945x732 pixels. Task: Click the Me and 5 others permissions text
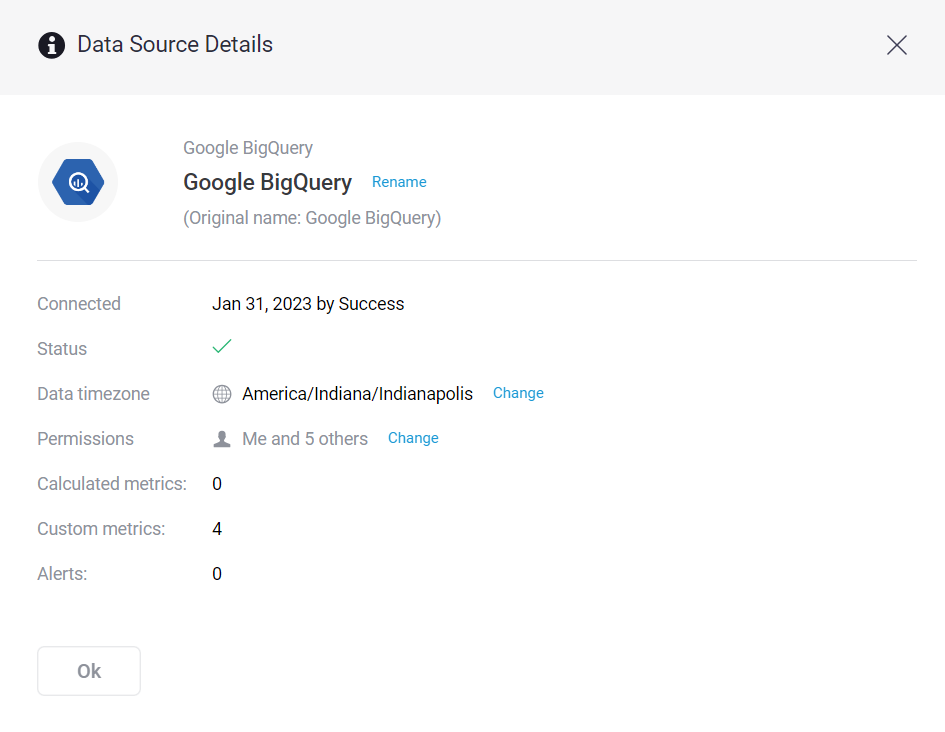[304, 438]
